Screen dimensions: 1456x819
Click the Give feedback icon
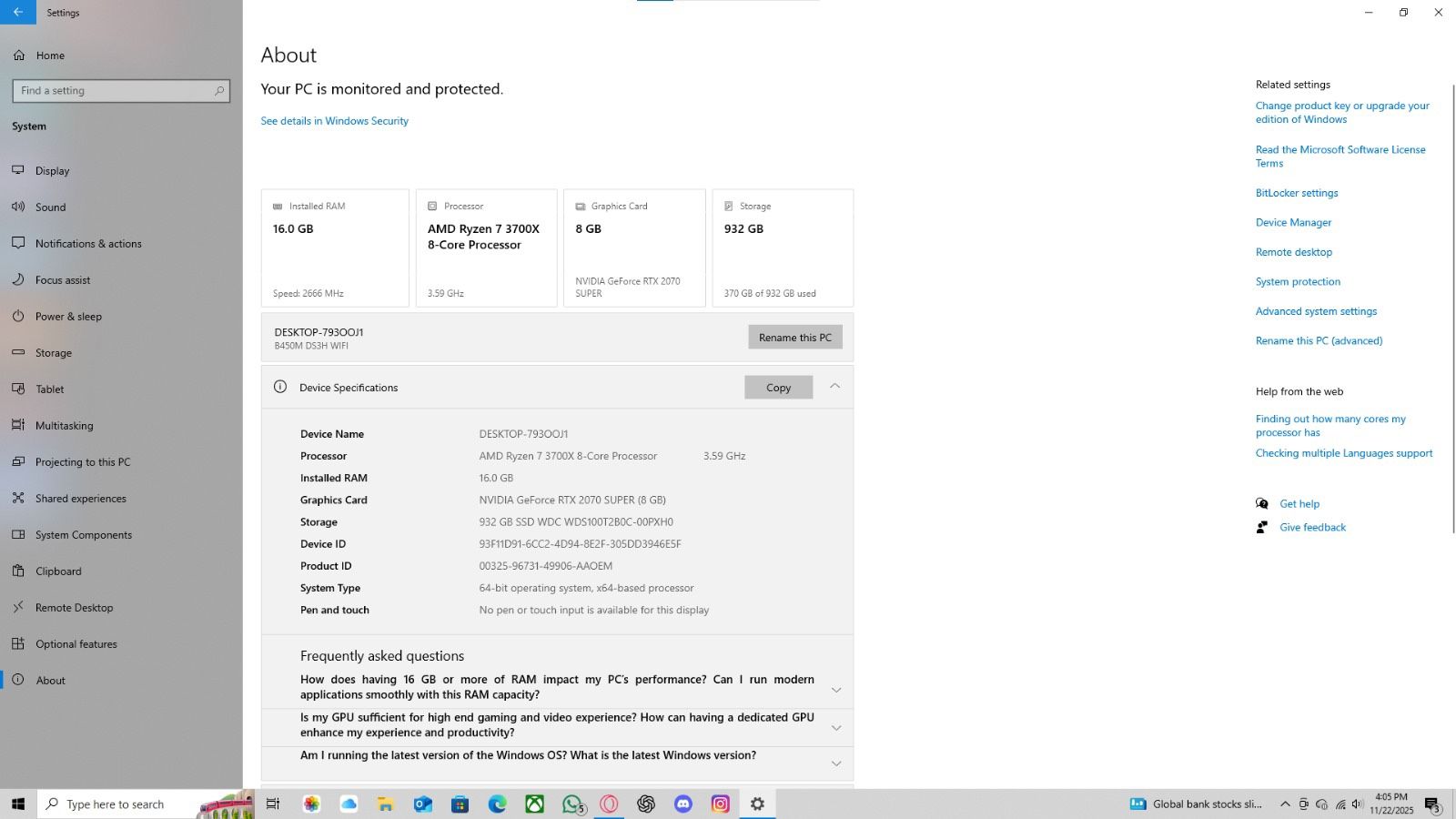pos(1262,528)
